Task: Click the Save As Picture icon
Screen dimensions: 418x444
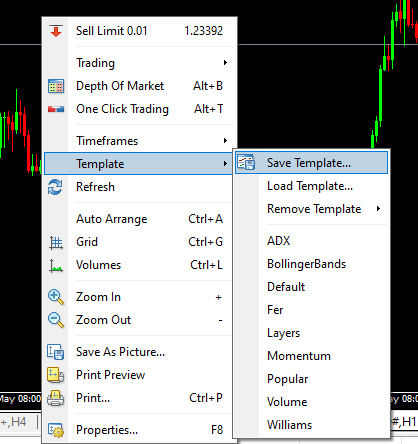Action: click(56, 352)
